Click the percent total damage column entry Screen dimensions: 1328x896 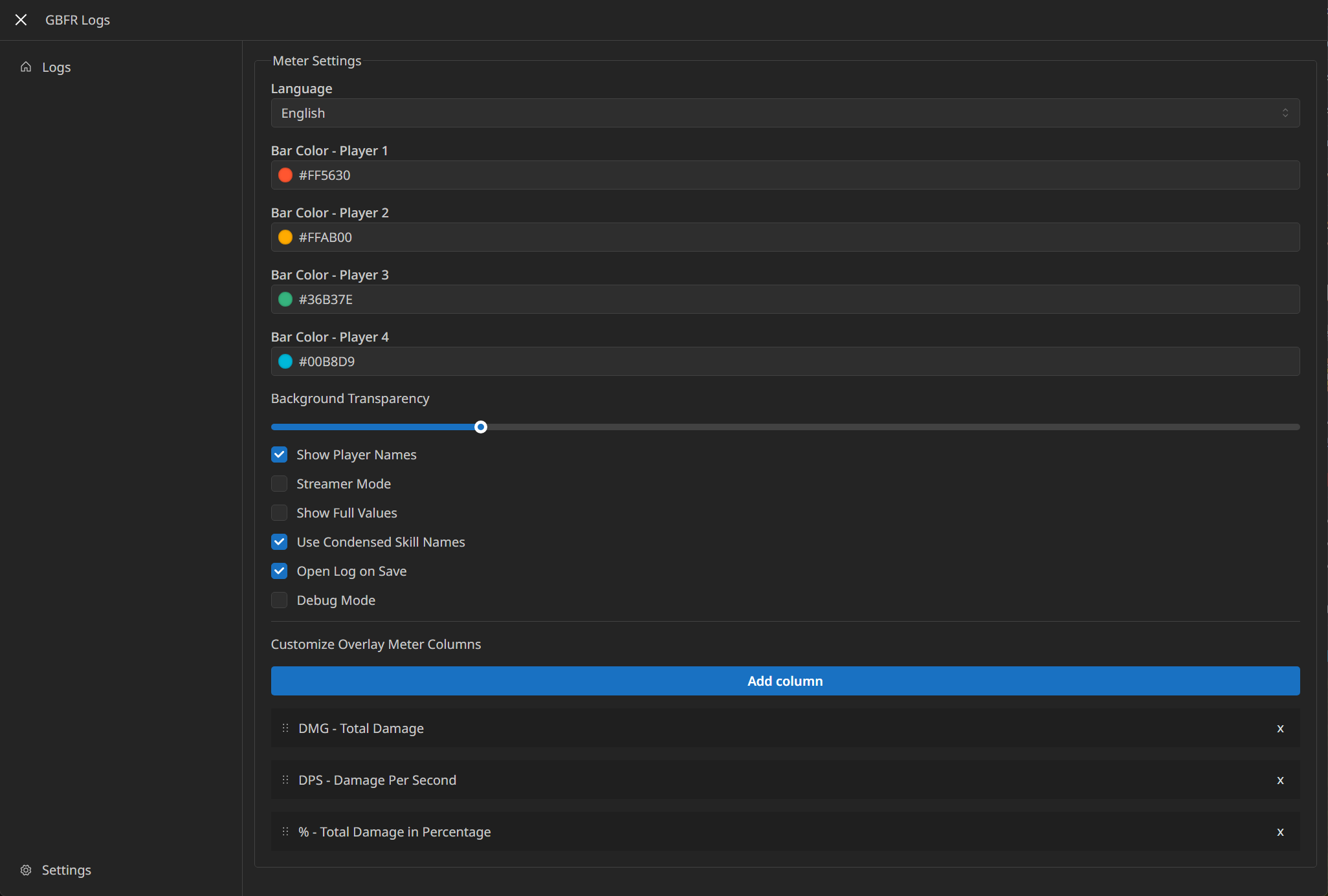[x=785, y=831]
